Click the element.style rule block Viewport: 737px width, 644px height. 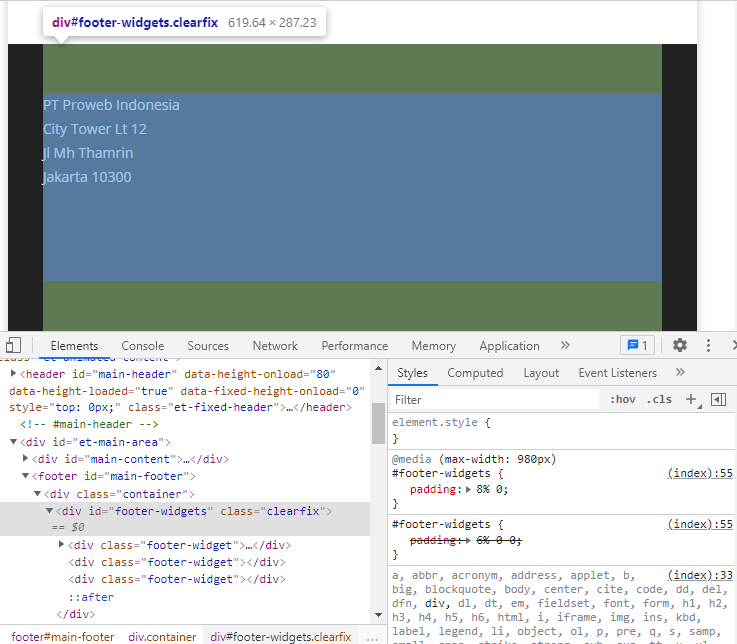click(x=562, y=430)
